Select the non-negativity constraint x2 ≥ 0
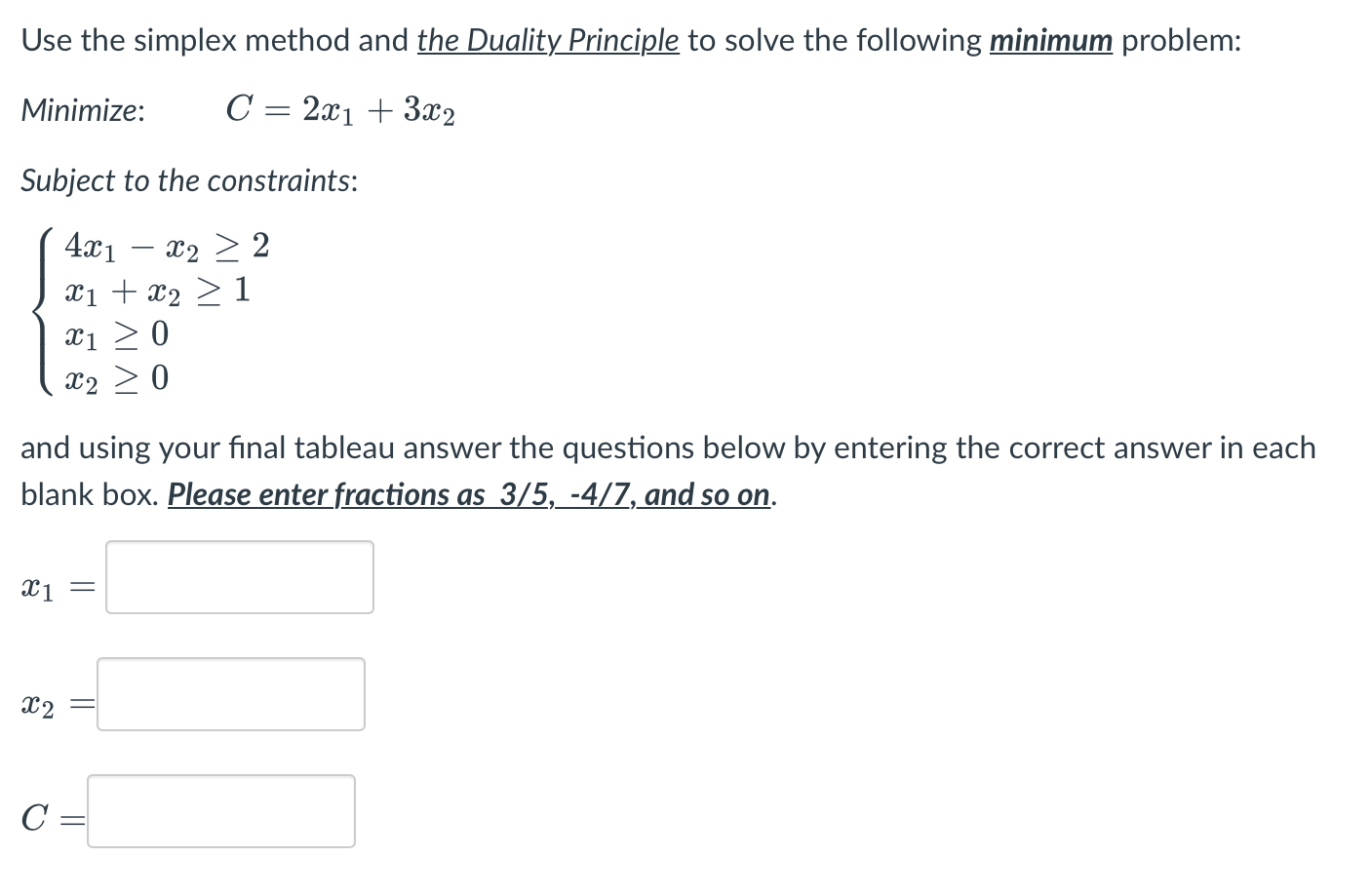 click(116, 378)
